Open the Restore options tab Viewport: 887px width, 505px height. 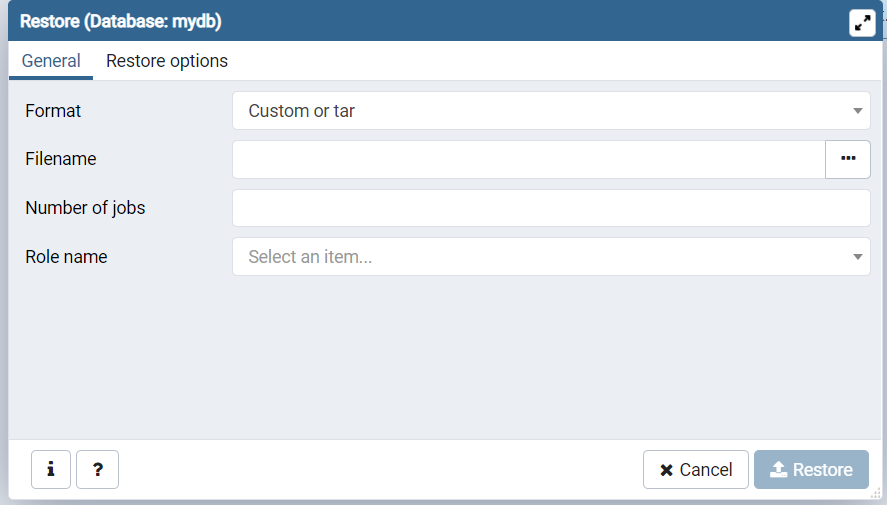pos(167,61)
